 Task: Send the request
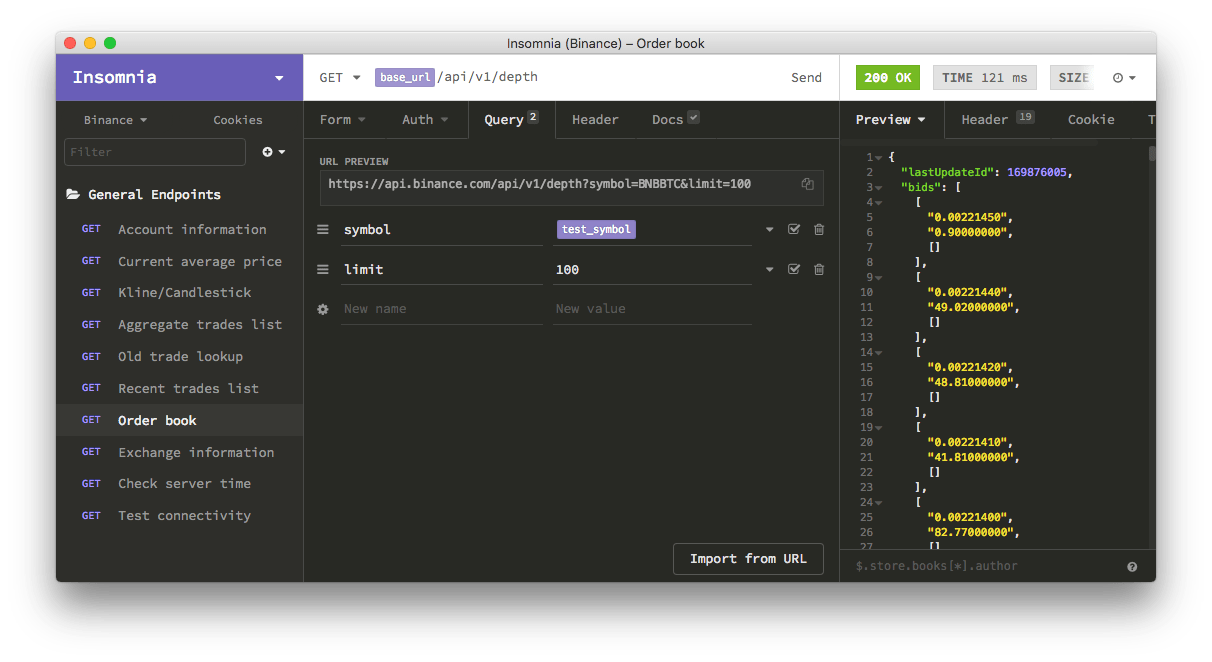pos(806,78)
